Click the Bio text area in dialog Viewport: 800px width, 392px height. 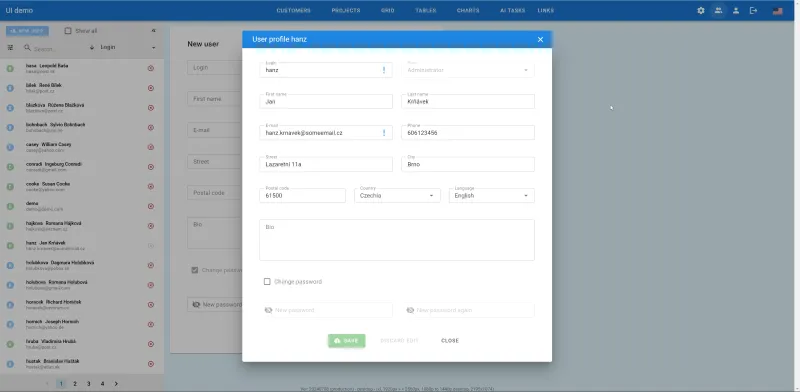(397, 240)
